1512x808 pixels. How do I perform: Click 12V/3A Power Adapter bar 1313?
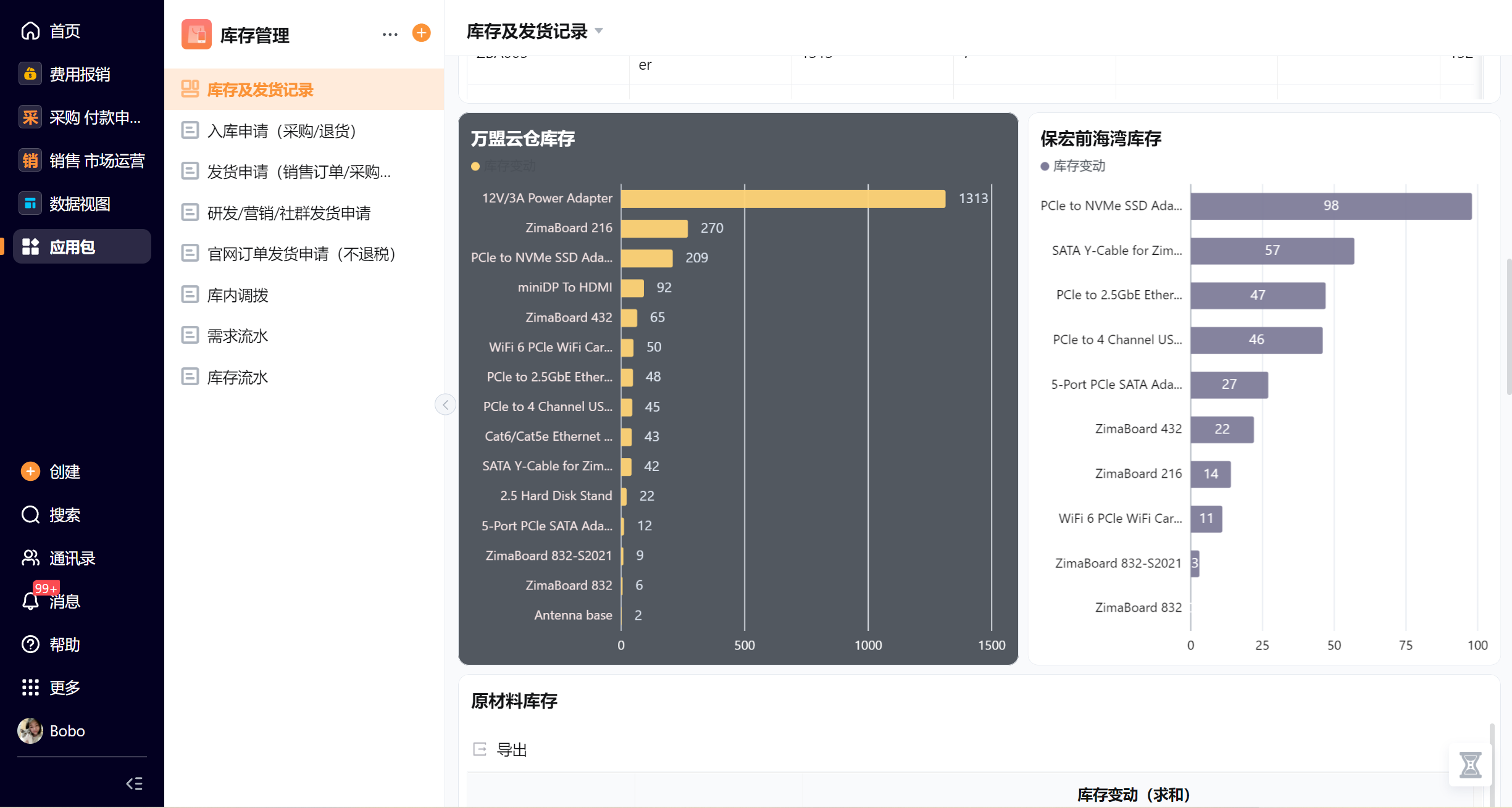pos(783,198)
